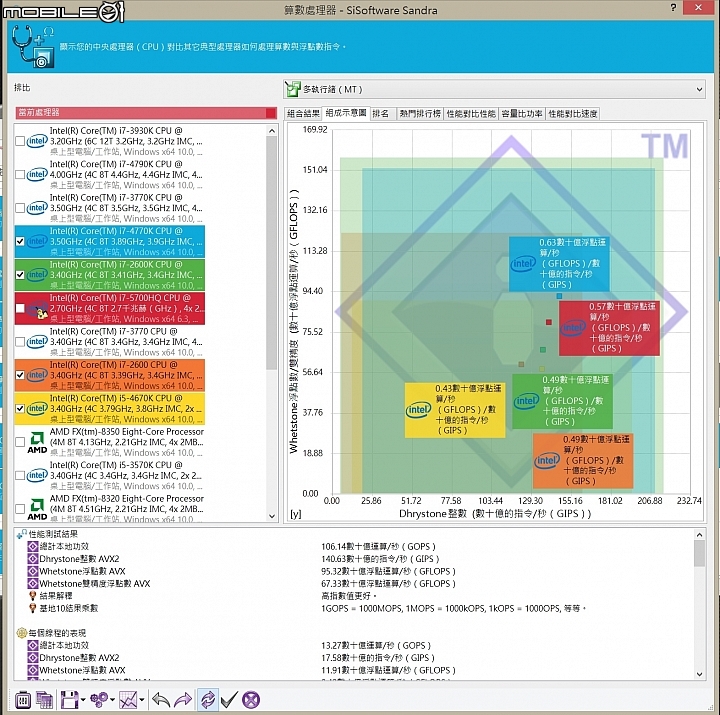This screenshot has width=720, height=715.
Task: Click the 17.58 GIPS per-thread value
Action: click(377, 658)
